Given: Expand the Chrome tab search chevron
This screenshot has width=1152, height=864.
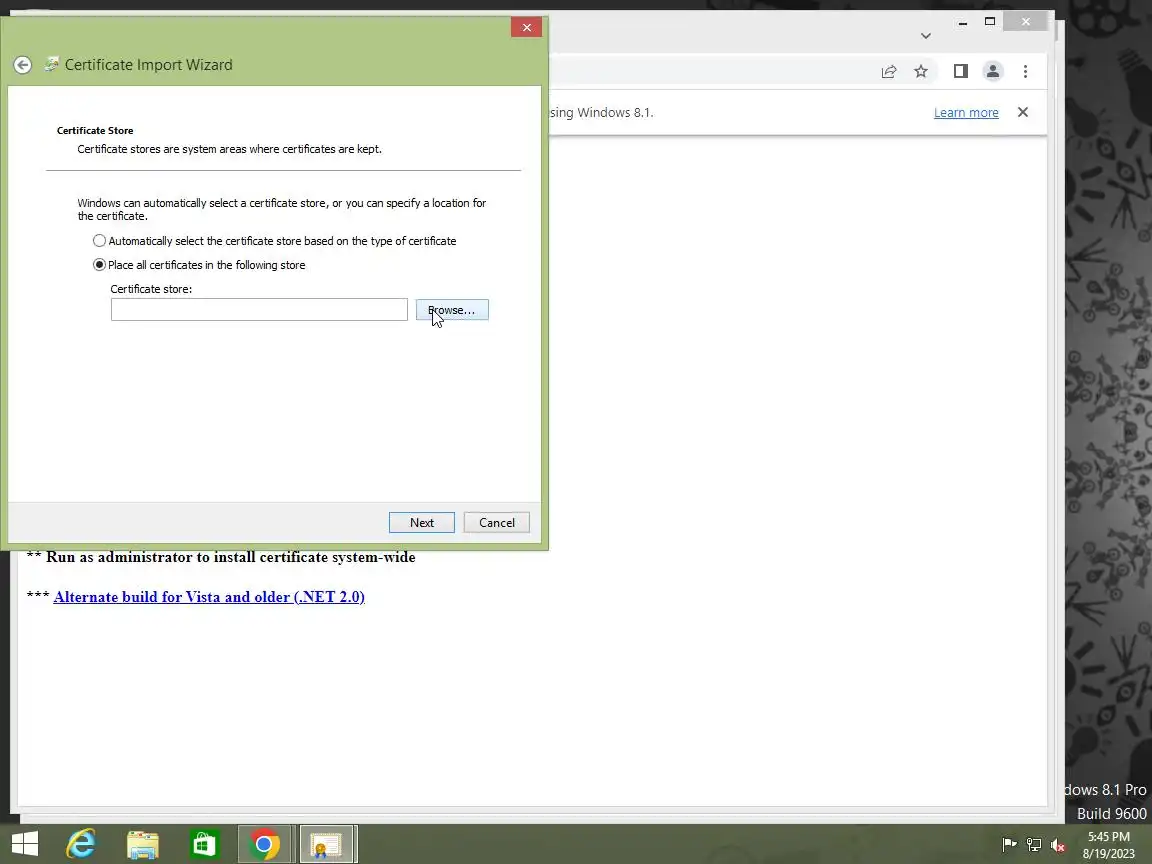Looking at the screenshot, I should (926, 35).
